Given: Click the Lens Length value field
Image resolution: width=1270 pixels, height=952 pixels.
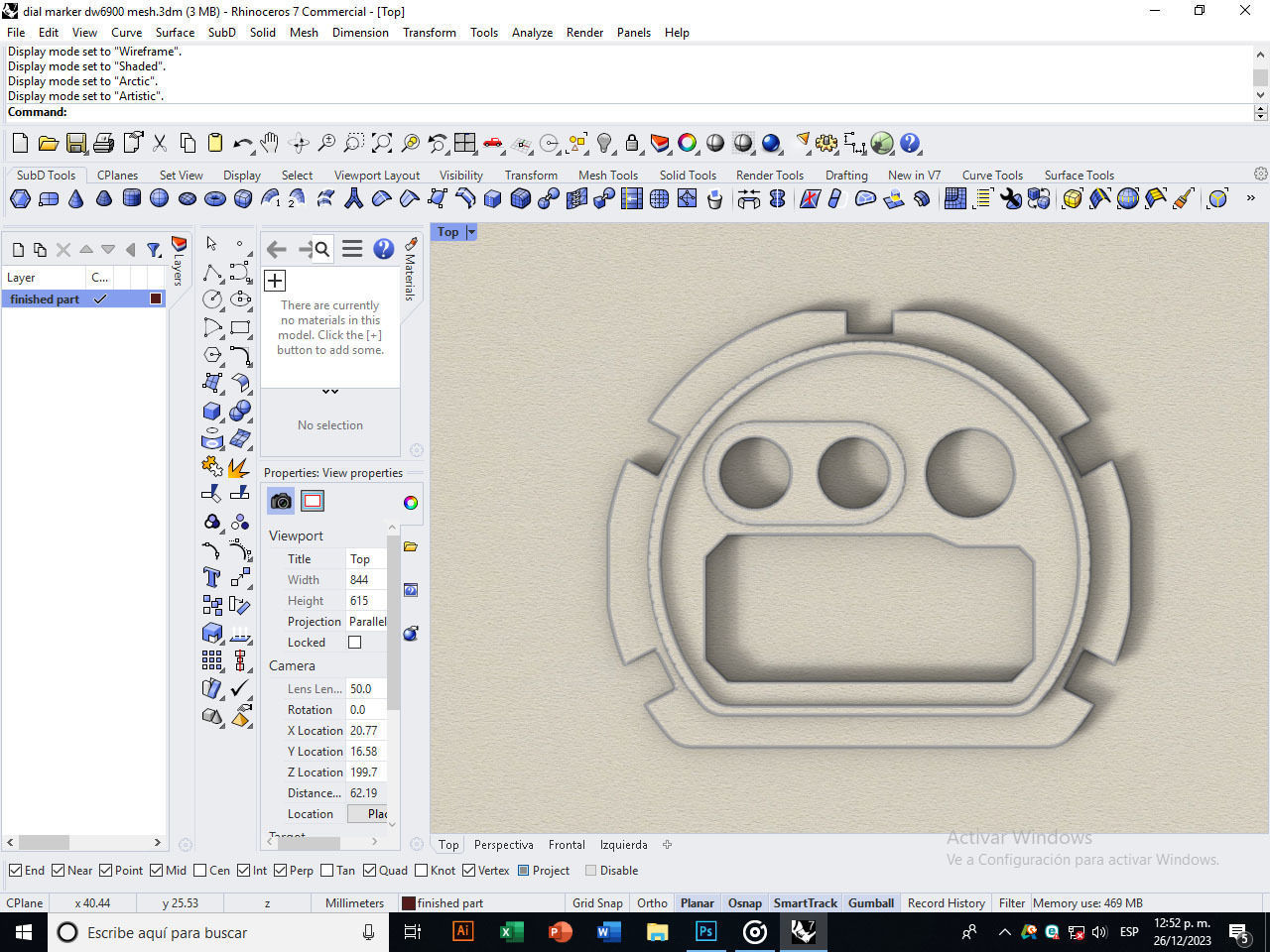Looking at the screenshot, I should click(x=366, y=689).
